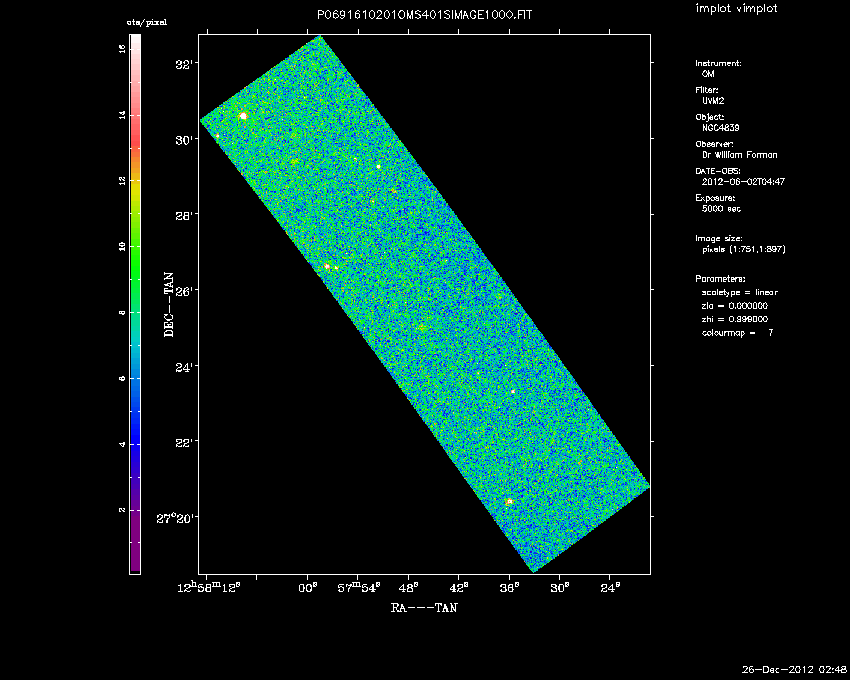
Task: Click the 'DATE-OBS:' label
Action: 718,171
